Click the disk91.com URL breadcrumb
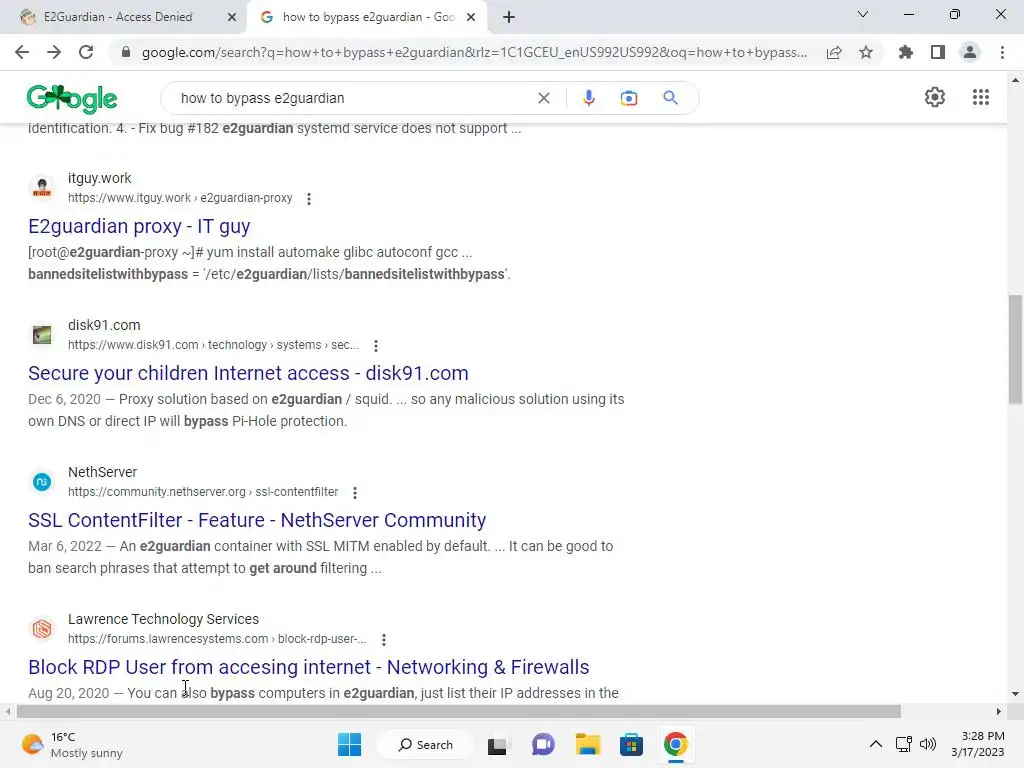The width and height of the screenshot is (1024, 768). [x=214, y=345]
